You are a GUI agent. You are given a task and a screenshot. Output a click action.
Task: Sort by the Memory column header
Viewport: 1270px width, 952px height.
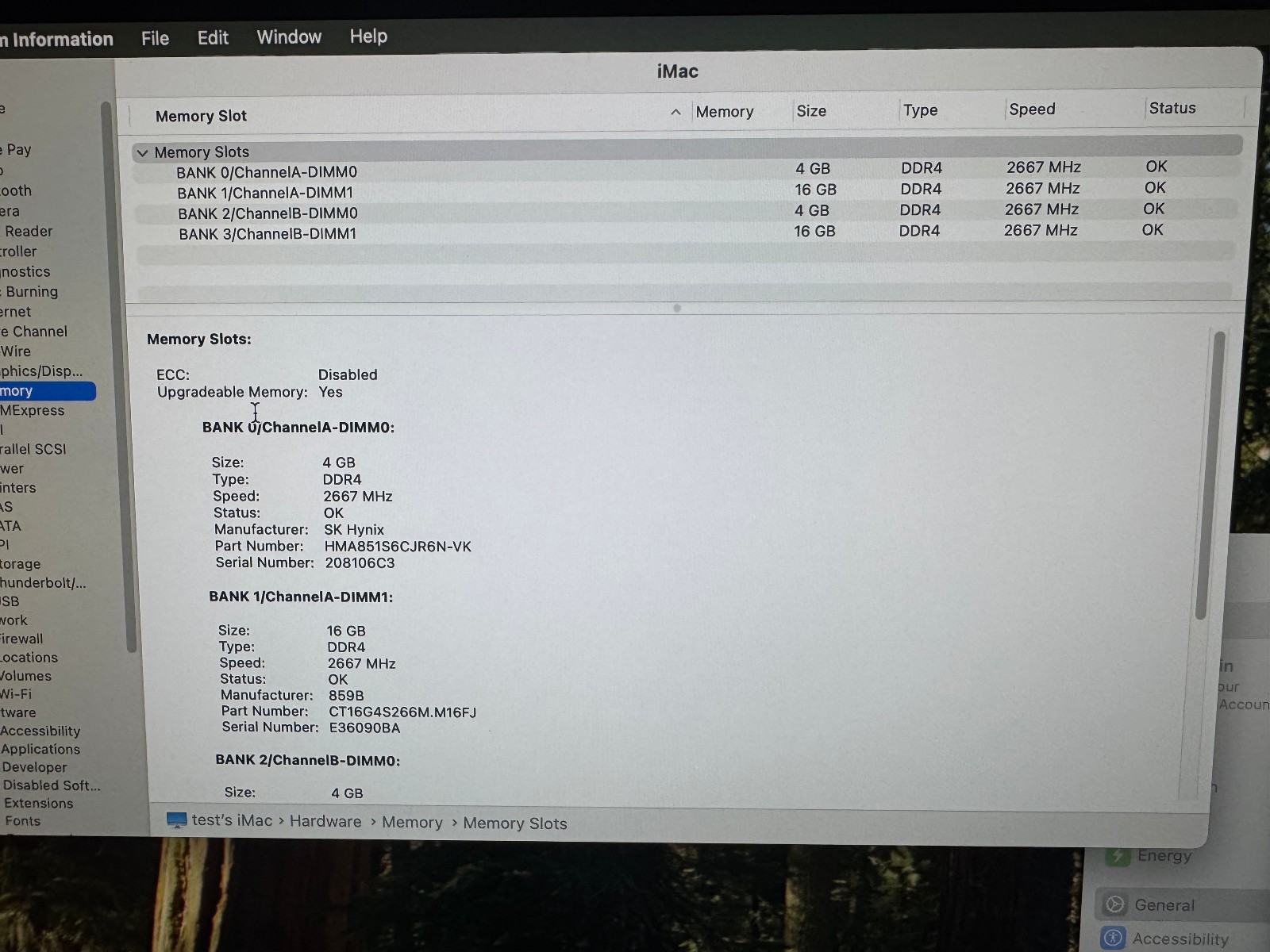click(725, 112)
